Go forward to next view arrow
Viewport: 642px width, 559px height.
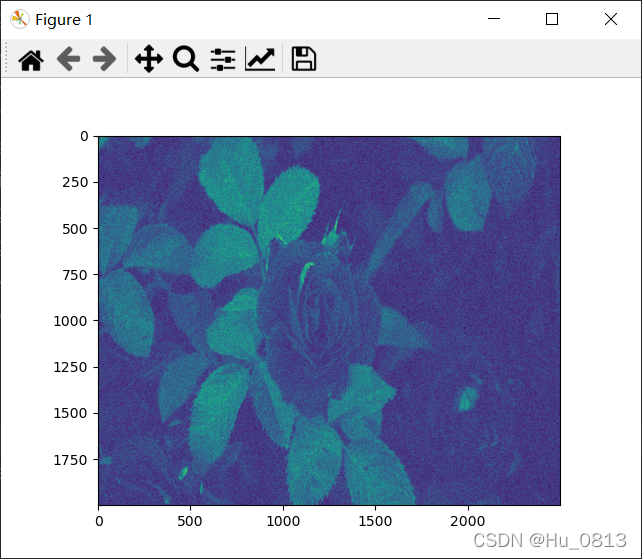[104, 59]
